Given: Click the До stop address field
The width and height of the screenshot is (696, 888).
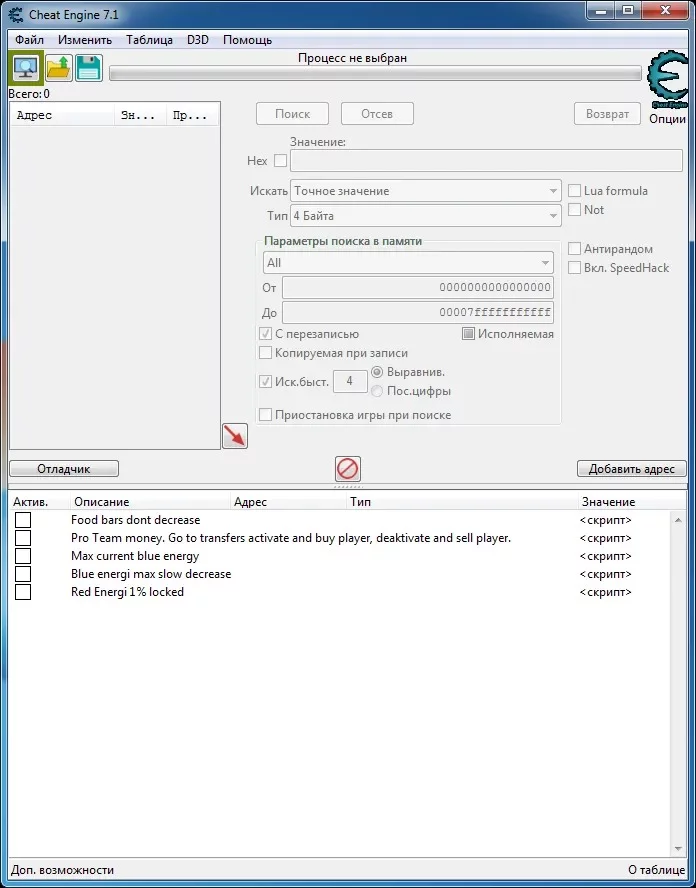Looking at the screenshot, I should point(418,313).
